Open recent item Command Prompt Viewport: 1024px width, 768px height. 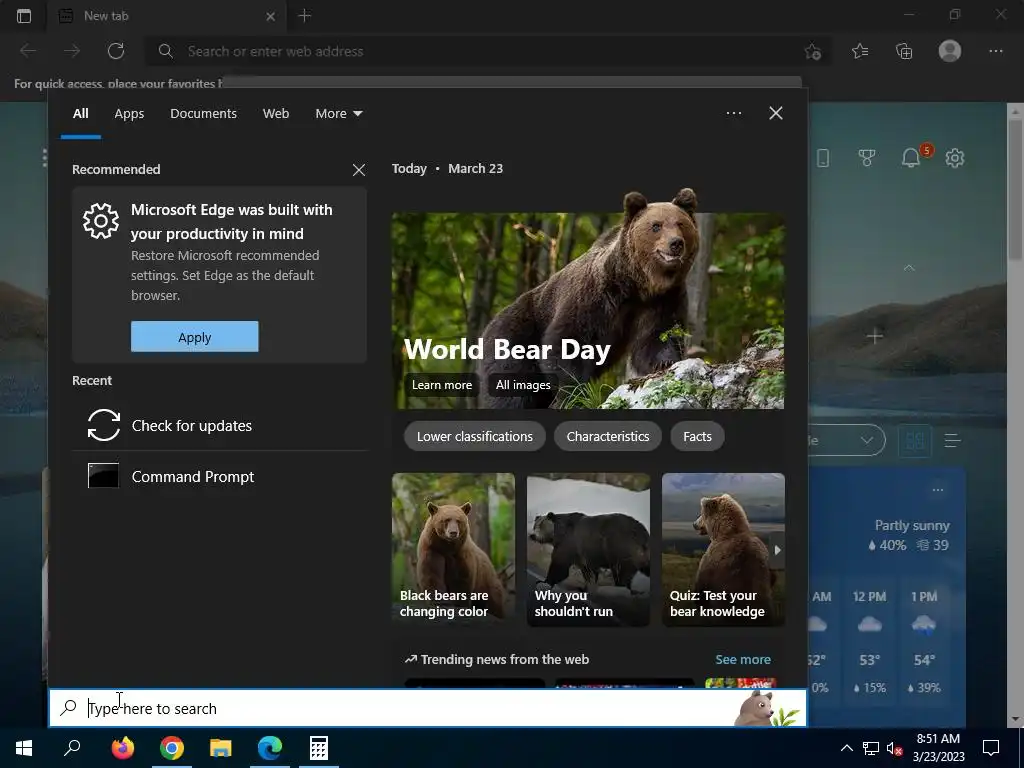[x=219, y=476]
